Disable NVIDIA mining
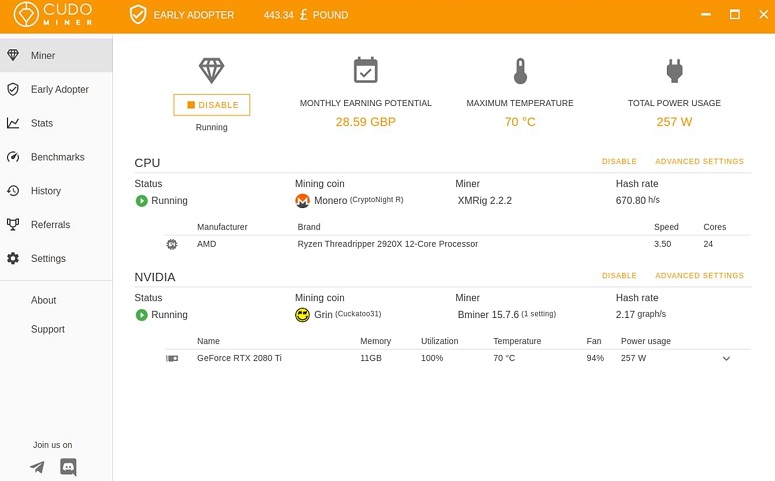 coord(619,276)
